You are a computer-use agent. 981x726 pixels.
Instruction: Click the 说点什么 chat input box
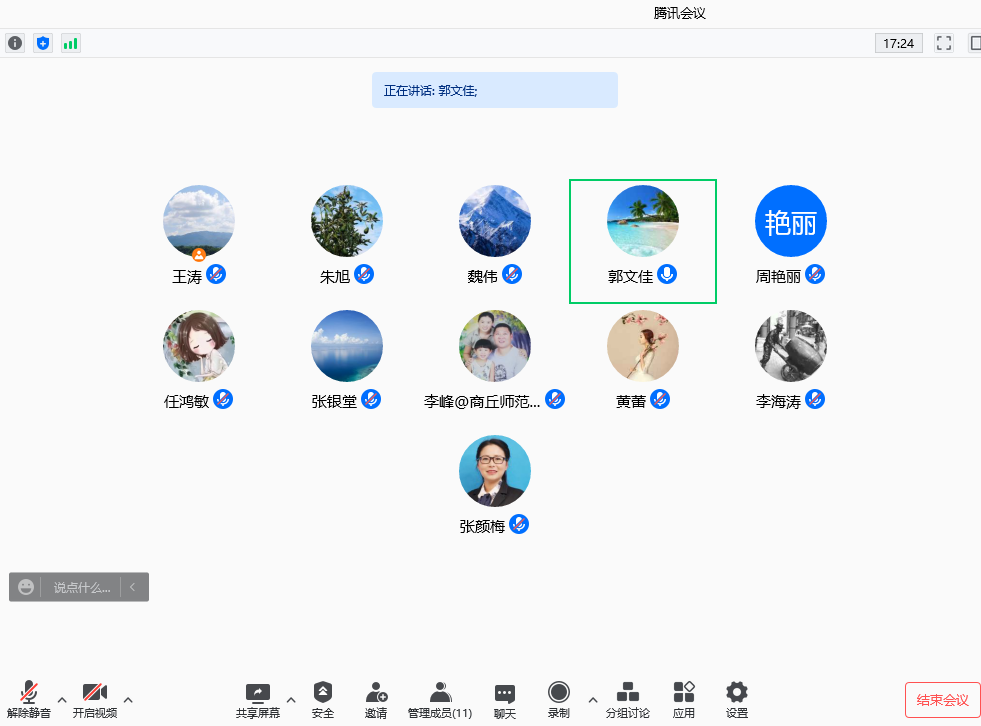click(82, 588)
